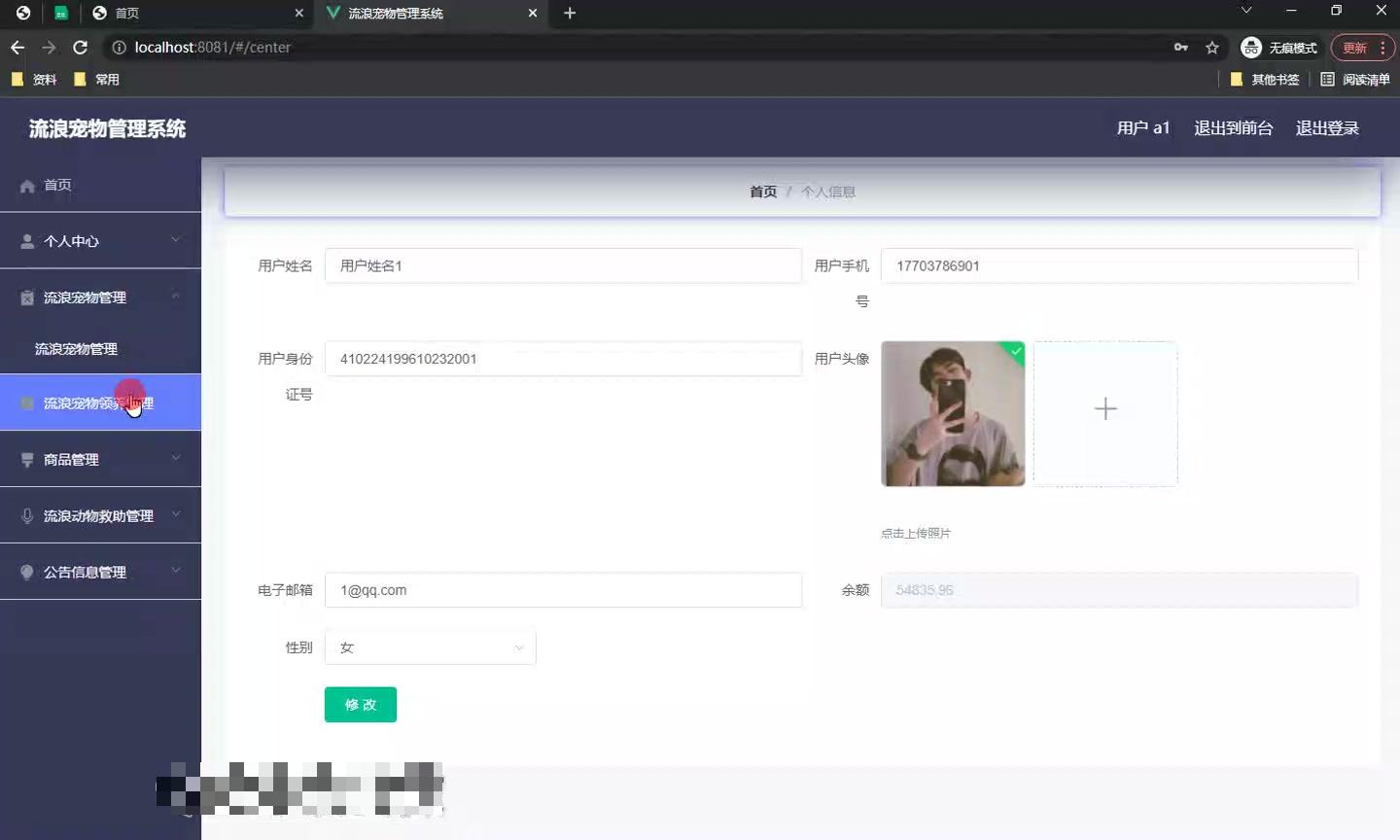Open 阅读清单 reading list
The height and width of the screenshot is (840, 1400).
click(x=1355, y=80)
